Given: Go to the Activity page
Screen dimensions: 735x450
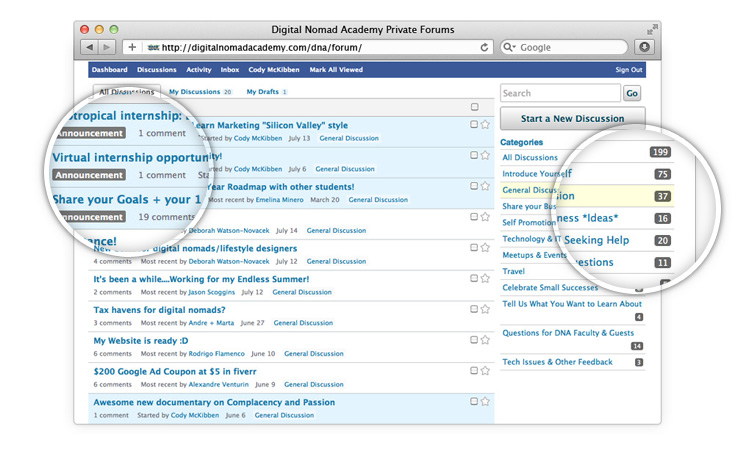Looking at the screenshot, I should [199, 70].
